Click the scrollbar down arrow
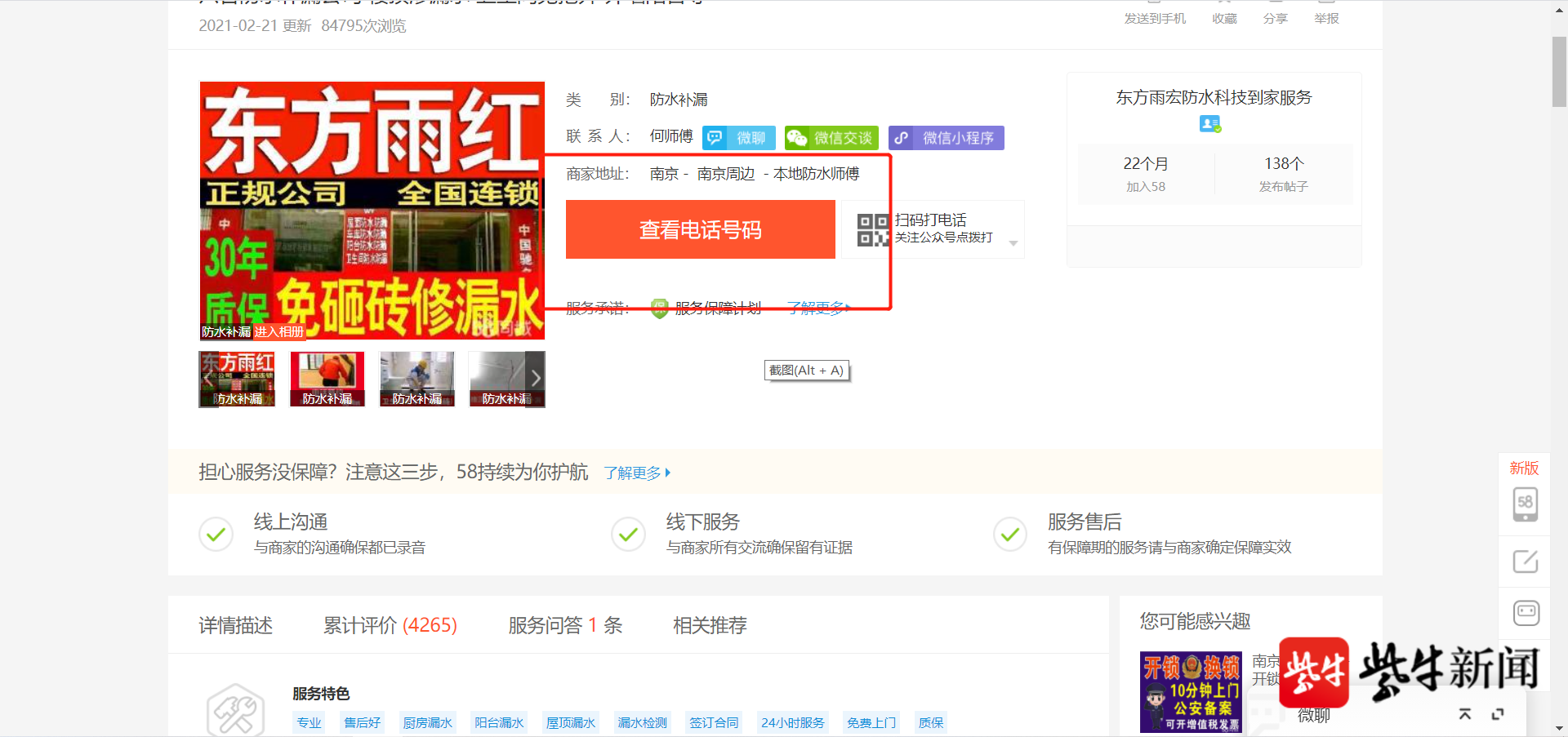Screen dimensions: 1568x737 click(x=1559, y=728)
